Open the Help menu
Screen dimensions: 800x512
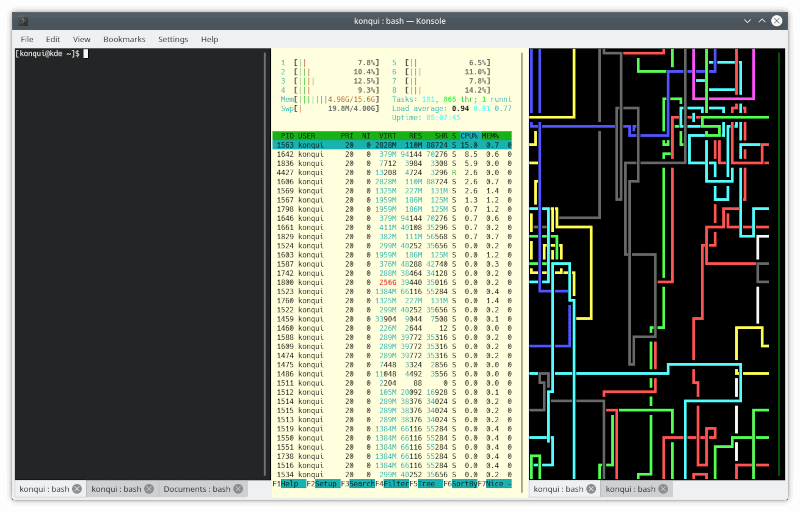click(x=209, y=39)
